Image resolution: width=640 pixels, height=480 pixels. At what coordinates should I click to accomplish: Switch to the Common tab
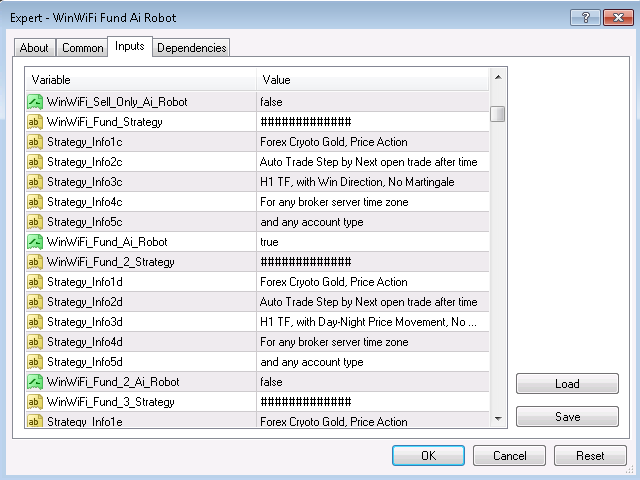pos(82,48)
